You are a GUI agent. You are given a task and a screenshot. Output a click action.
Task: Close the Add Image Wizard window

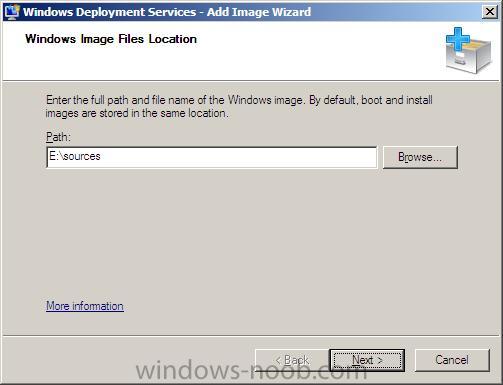click(490, 12)
